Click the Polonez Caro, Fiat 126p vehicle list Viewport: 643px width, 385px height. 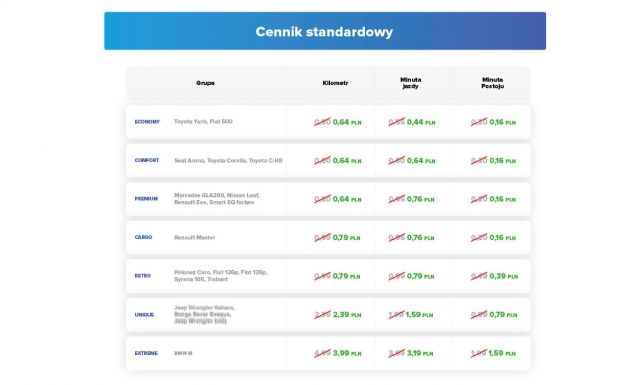221,276
